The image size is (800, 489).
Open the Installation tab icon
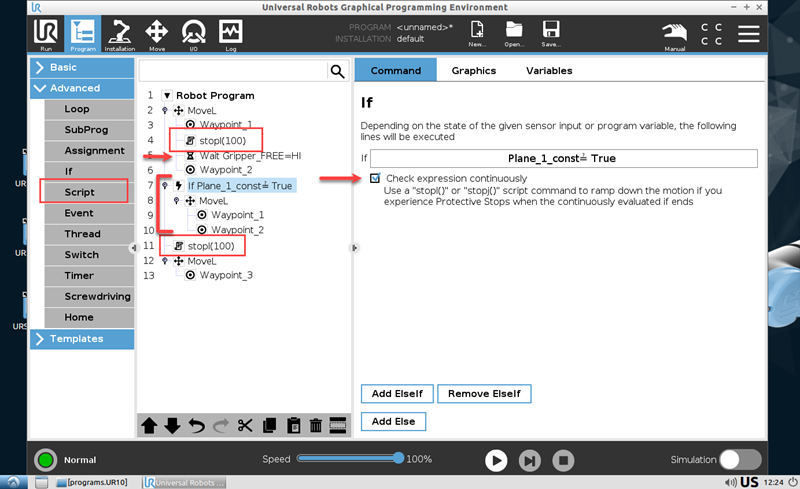pyautogui.click(x=119, y=34)
